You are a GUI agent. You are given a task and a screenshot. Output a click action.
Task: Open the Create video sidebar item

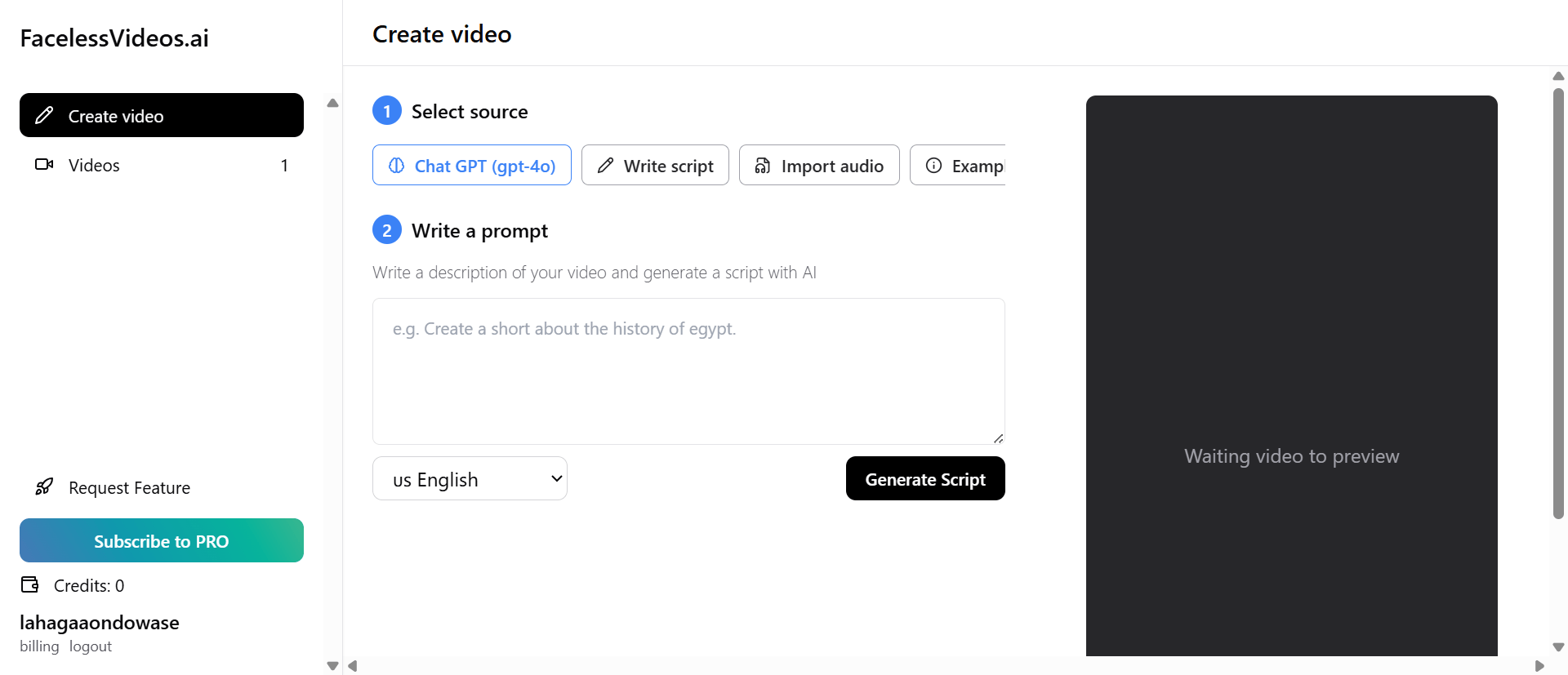(x=162, y=115)
